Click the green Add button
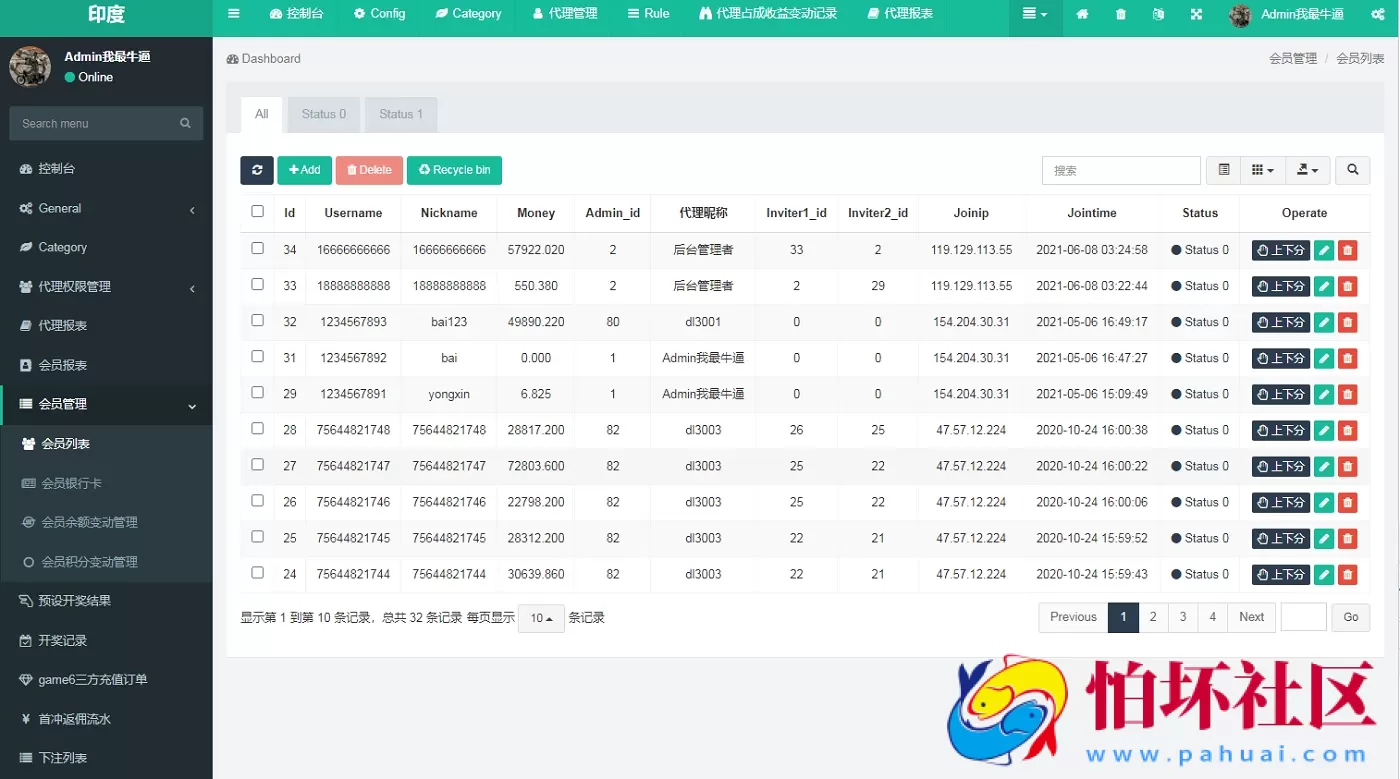Image resolution: width=1400 pixels, height=779 pixels. pos(305,170)
